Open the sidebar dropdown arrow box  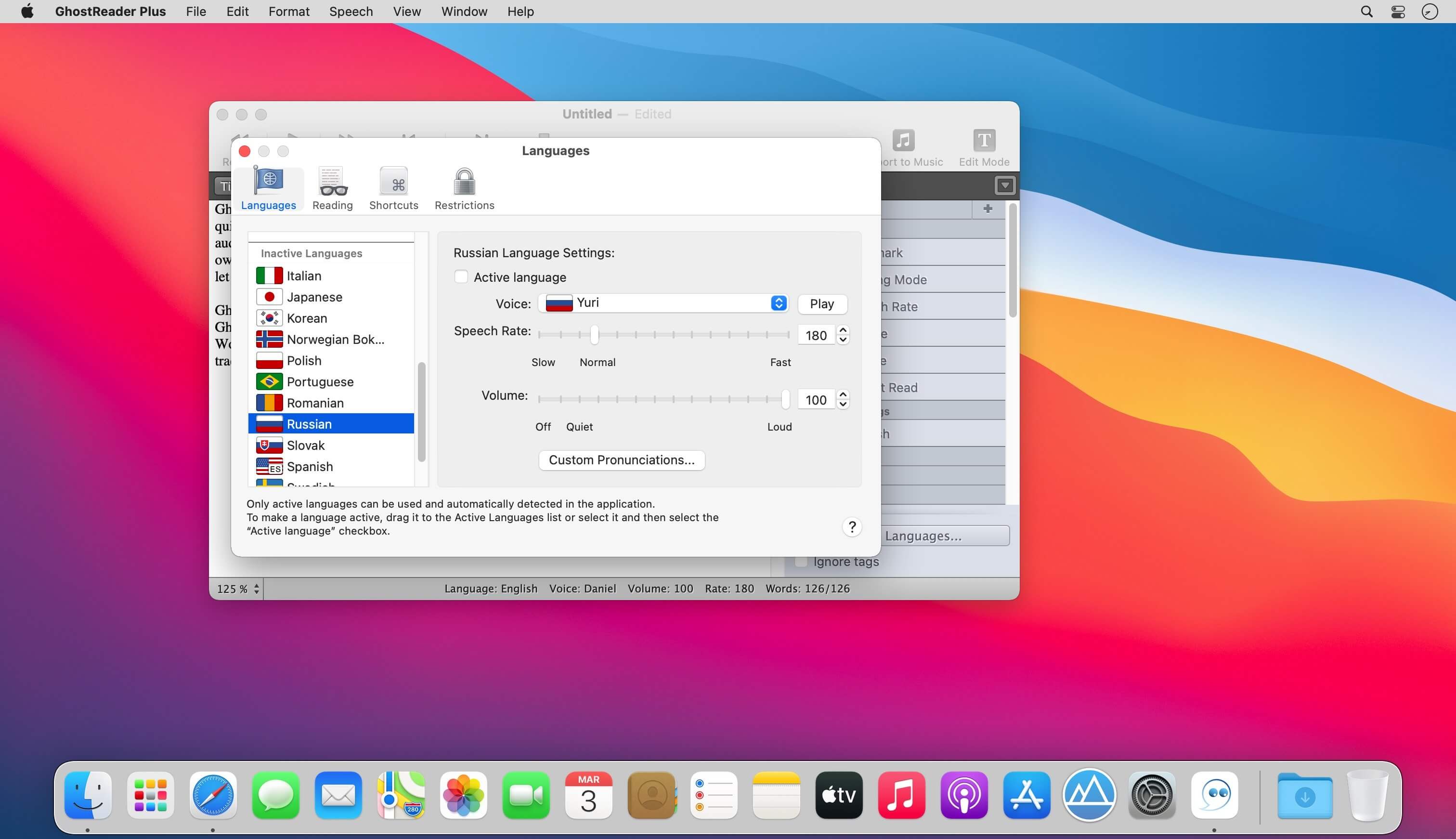click(1004, 185)
